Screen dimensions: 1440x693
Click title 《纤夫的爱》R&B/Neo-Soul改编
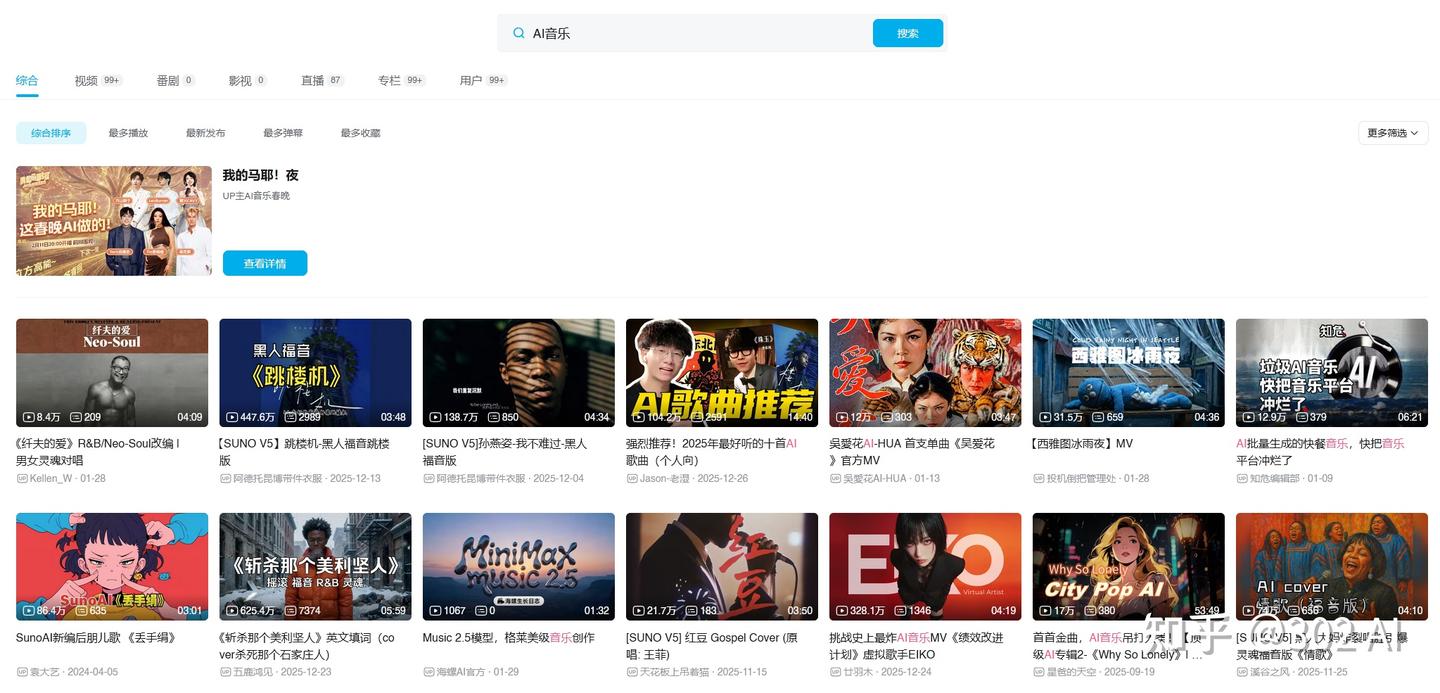point(98,452)
